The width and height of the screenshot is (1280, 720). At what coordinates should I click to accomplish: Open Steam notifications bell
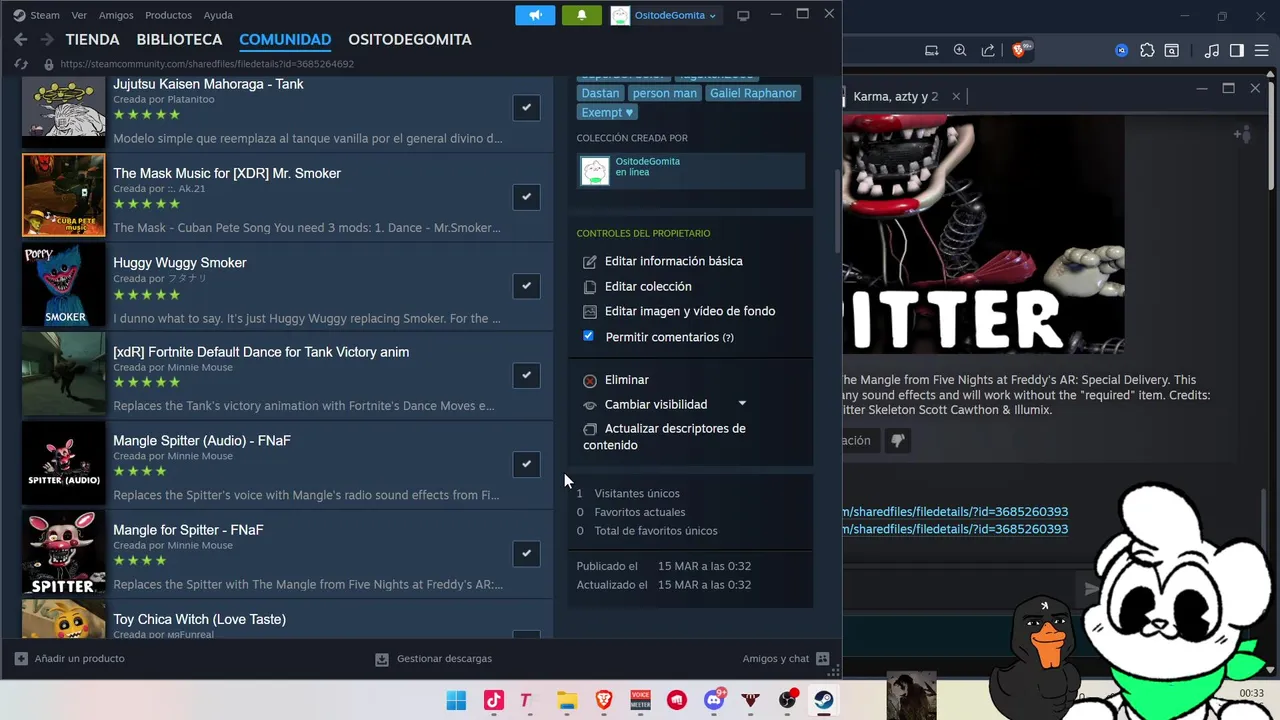(581, 15)
